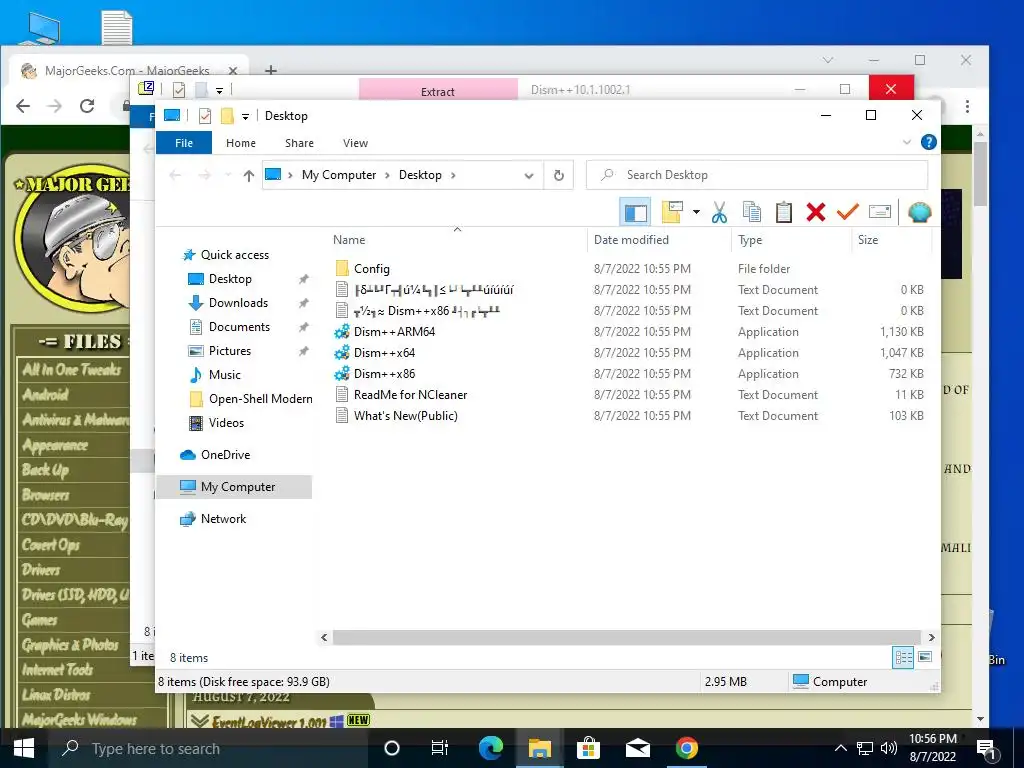Click the red X Delete icon
This screenshot has width=1024, height=768.
(816, 212)
